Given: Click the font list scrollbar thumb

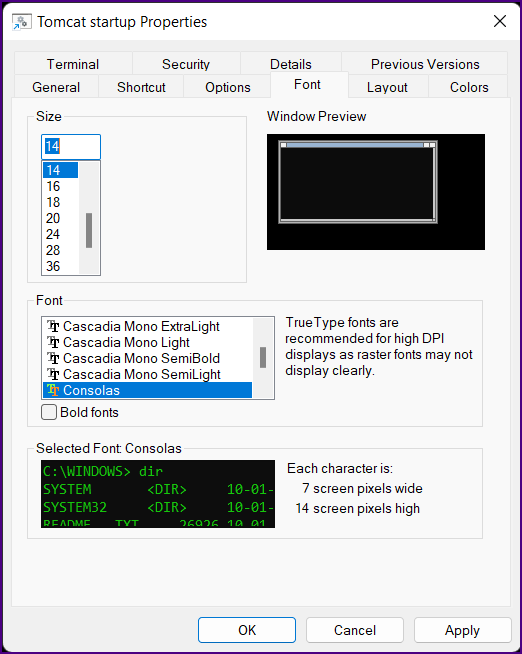Looking at the screenshot, I should click(263, 357).
